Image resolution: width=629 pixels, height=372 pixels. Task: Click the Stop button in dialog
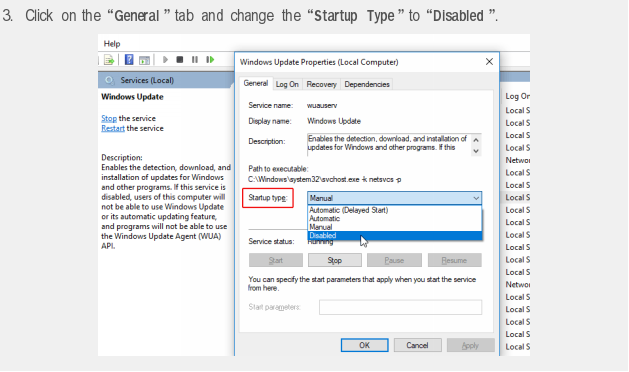335,260
